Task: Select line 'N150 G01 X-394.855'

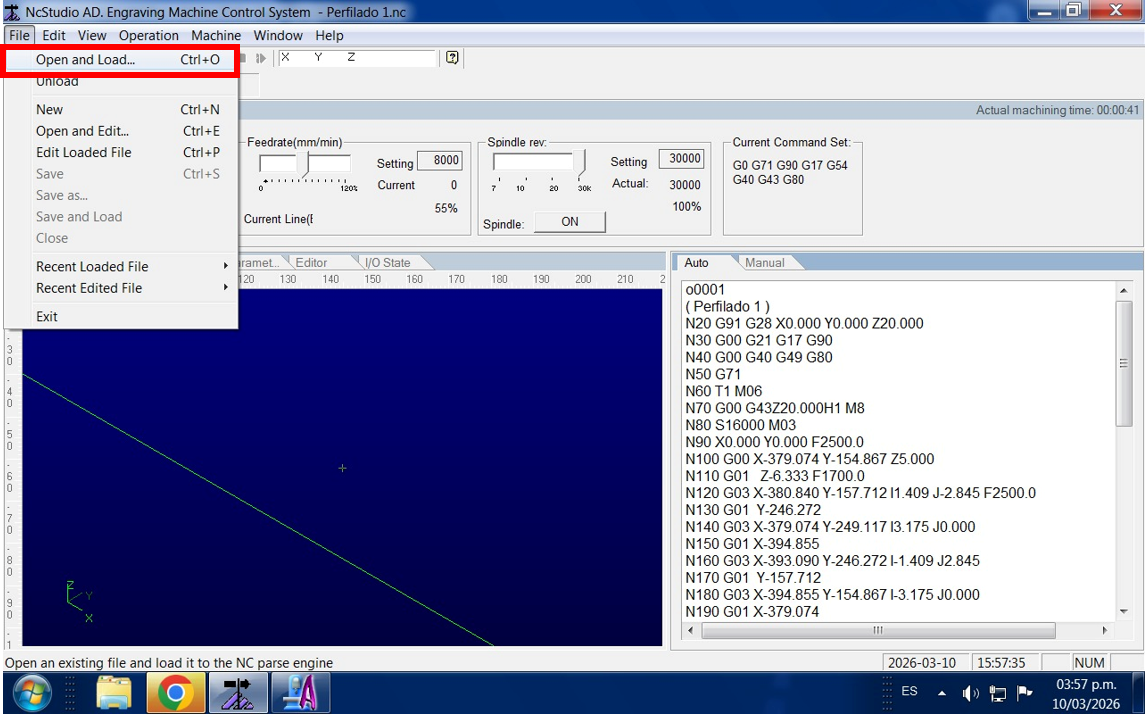Action: [752, 544]
